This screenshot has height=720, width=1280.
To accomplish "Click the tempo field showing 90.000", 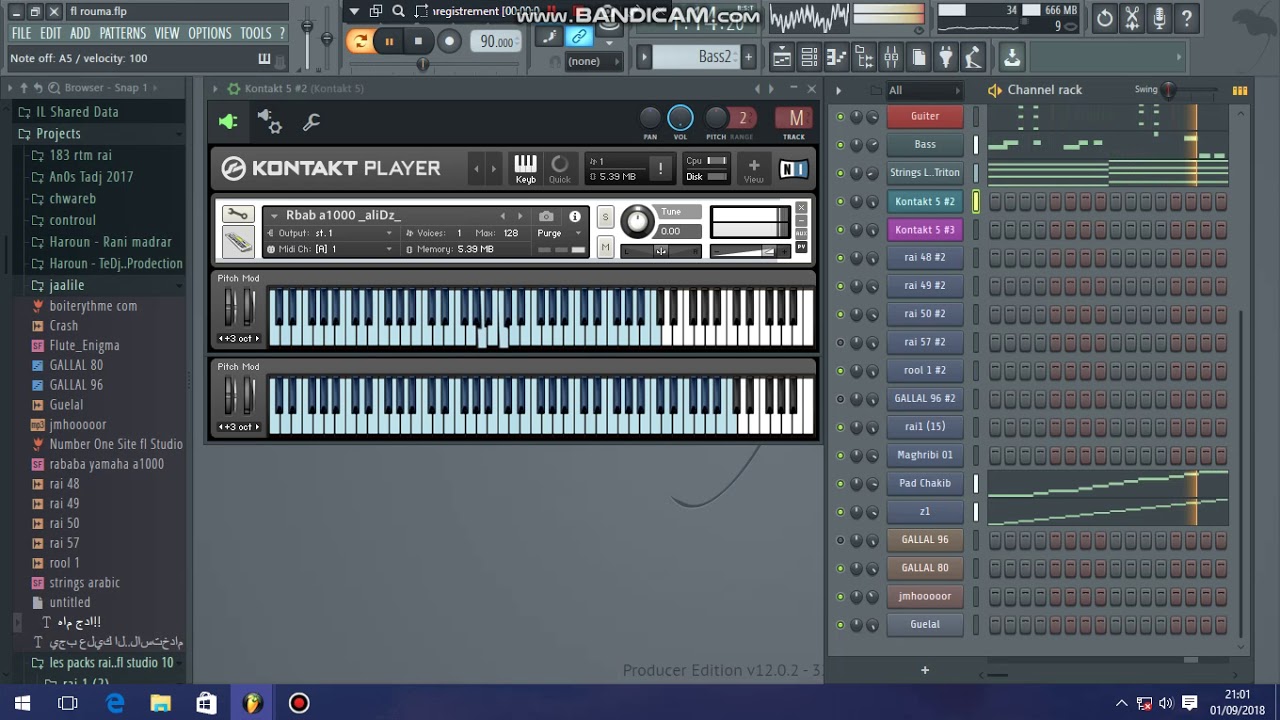I will tap(496, 41).
